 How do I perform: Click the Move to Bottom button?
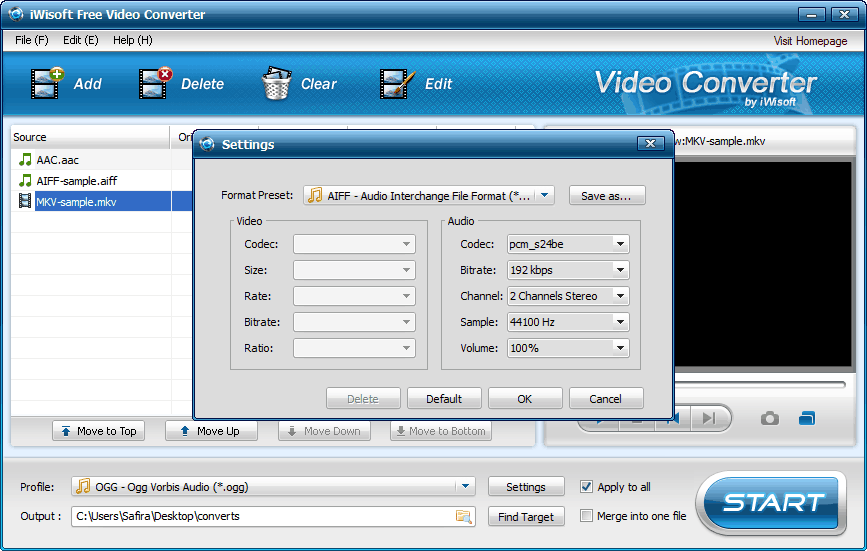coord(441,431)
